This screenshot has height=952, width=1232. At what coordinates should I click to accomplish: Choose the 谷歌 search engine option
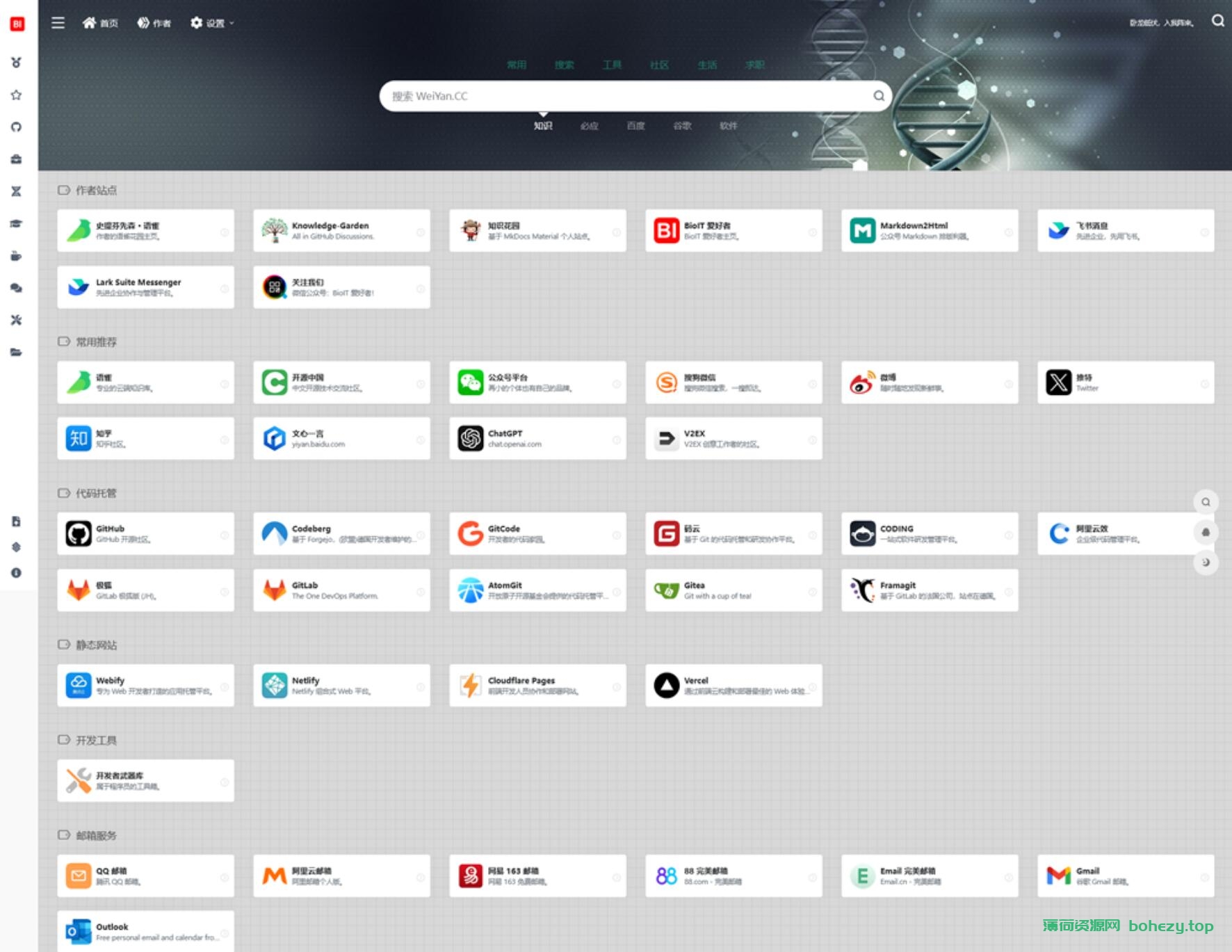[683, 126]
